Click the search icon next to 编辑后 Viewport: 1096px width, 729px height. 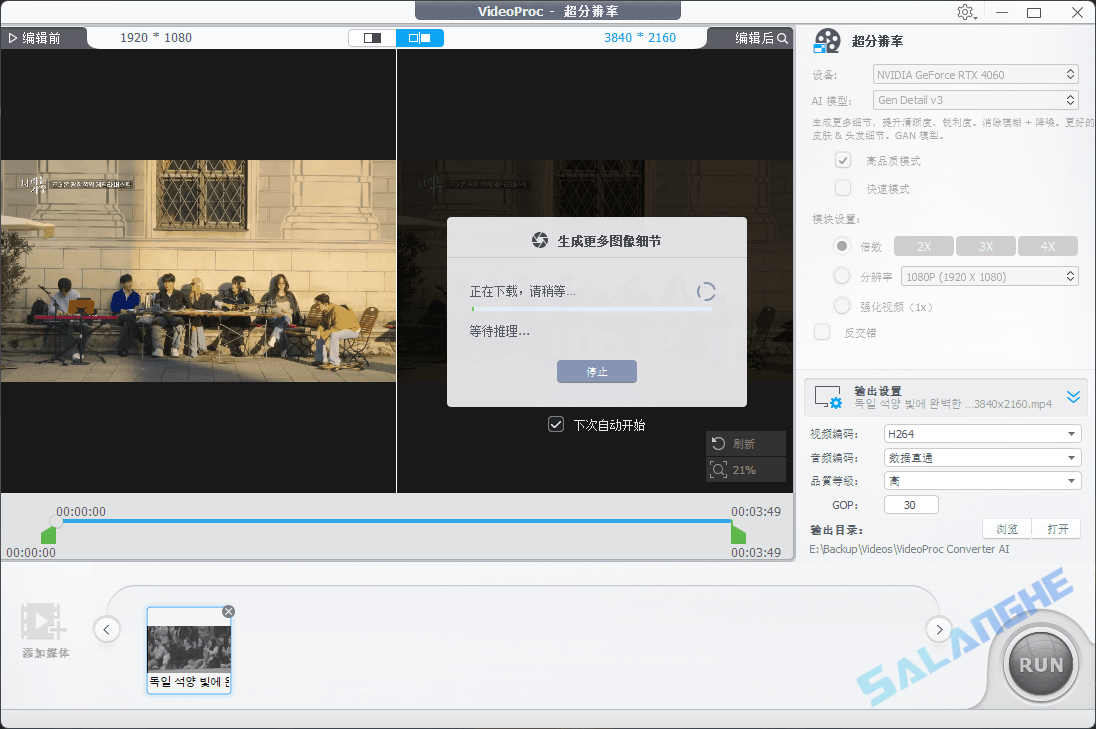tap(781, 37)
